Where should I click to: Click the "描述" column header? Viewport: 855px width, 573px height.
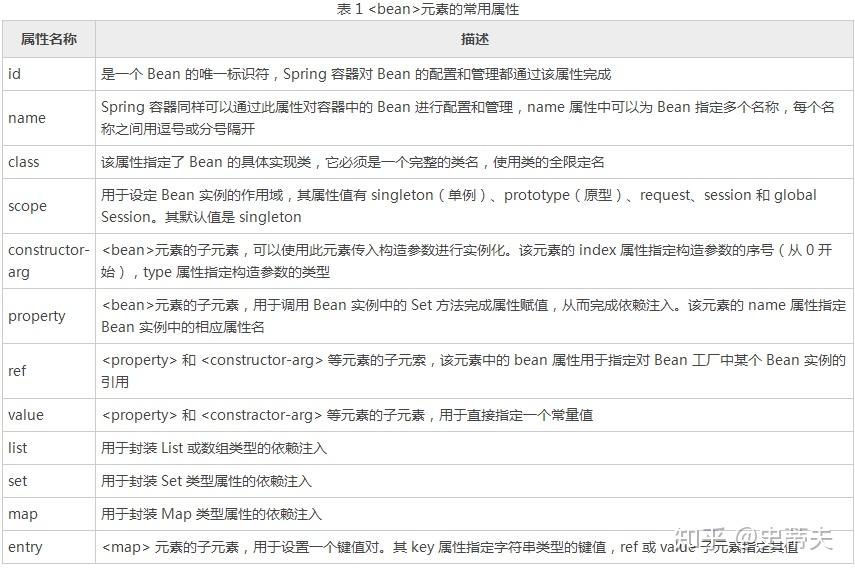[x=474, y=39]
